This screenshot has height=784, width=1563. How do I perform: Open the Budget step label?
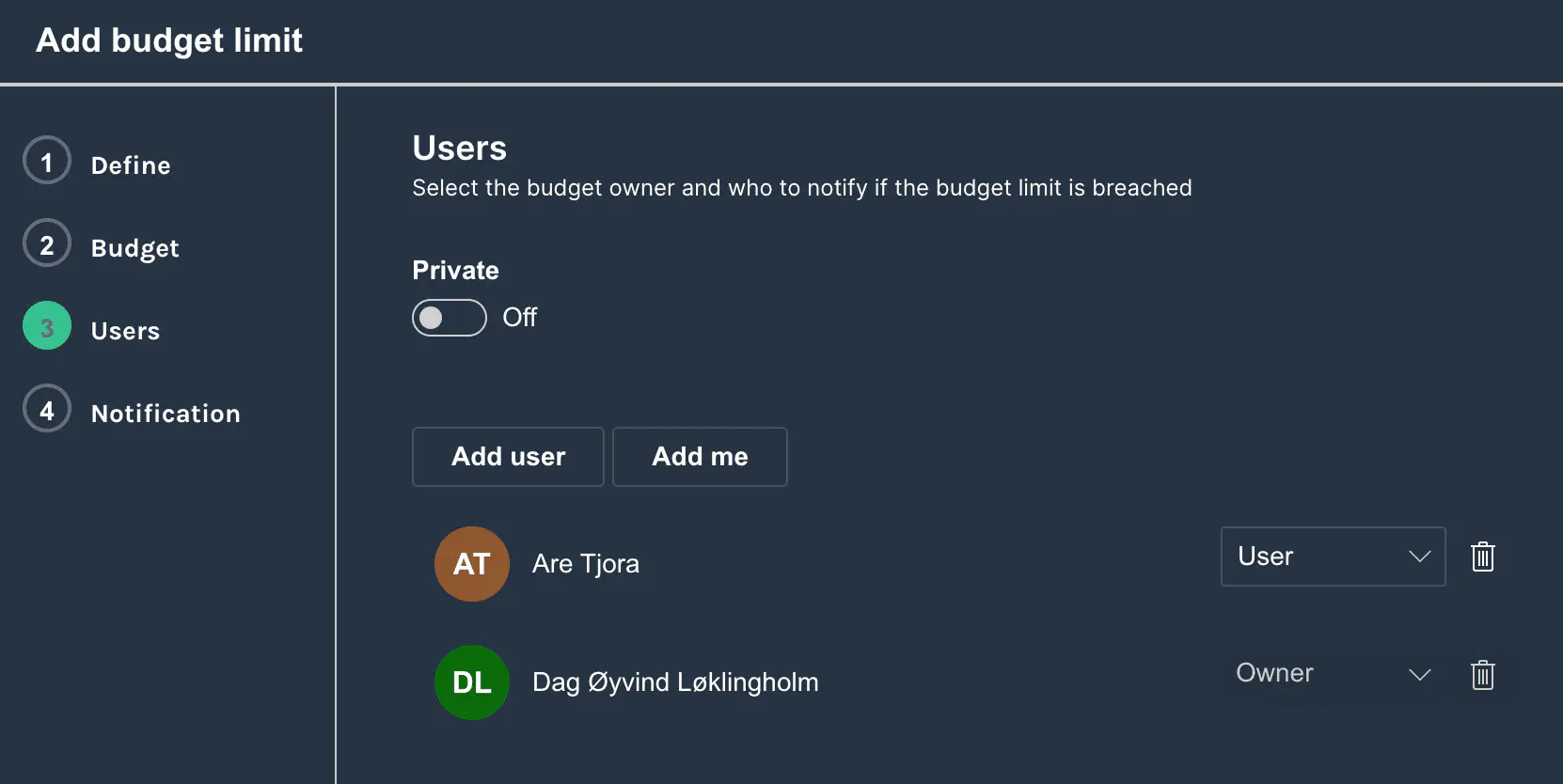134,248
